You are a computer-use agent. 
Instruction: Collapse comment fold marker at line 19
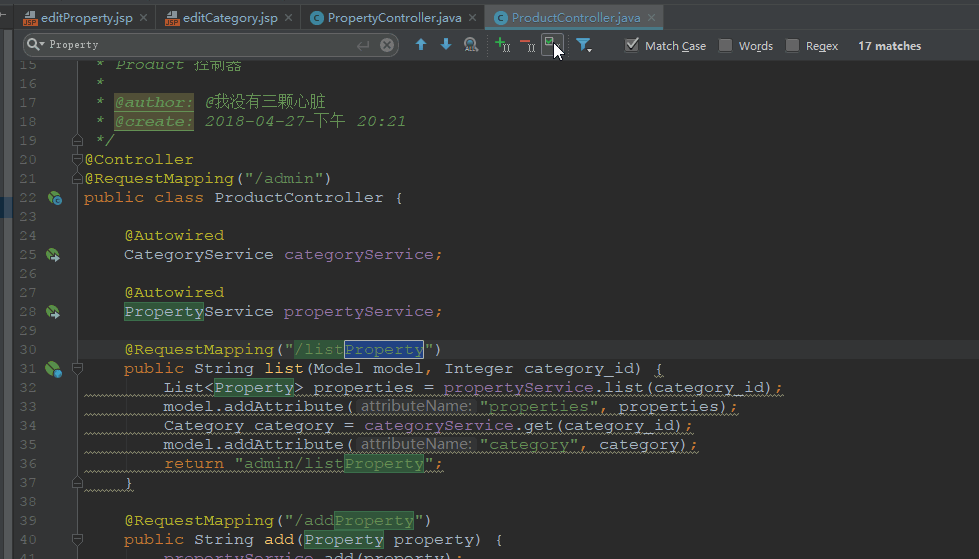[77, 140]
